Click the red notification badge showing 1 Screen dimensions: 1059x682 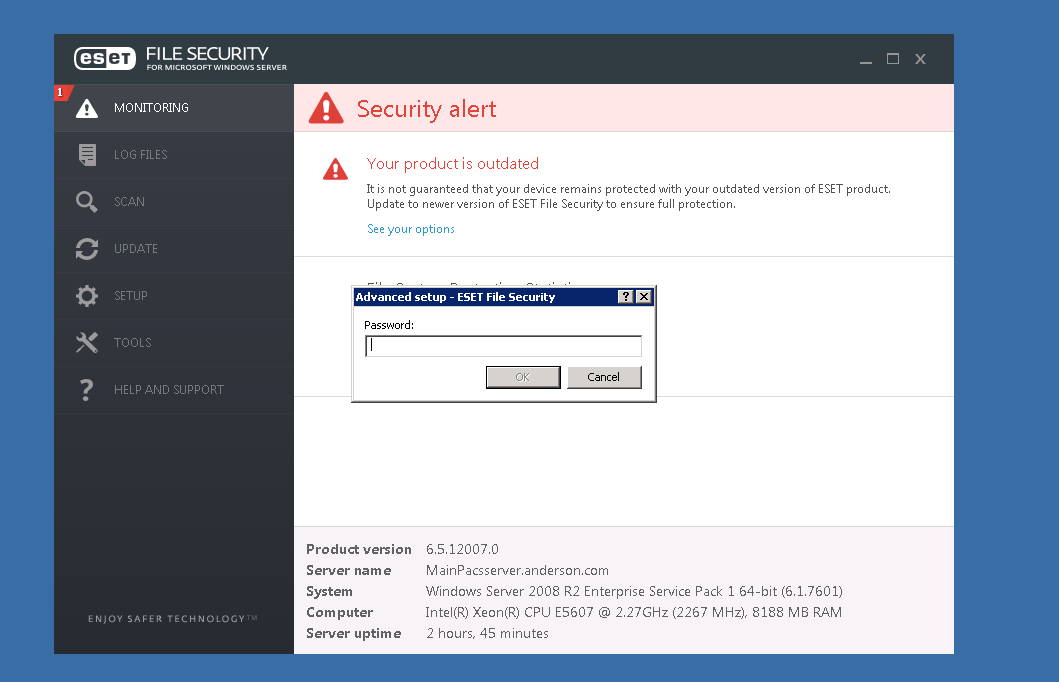(x=61, y=93)
